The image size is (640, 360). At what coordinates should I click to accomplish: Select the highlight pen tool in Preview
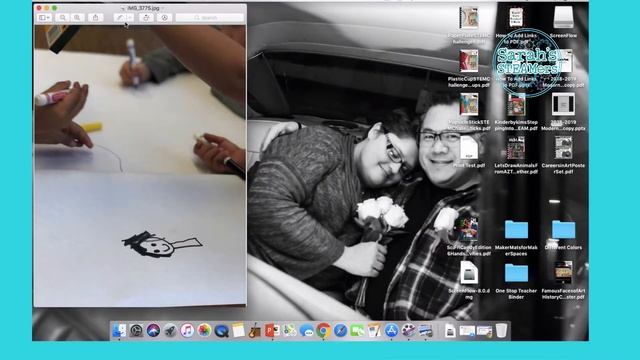pos(120,18)
